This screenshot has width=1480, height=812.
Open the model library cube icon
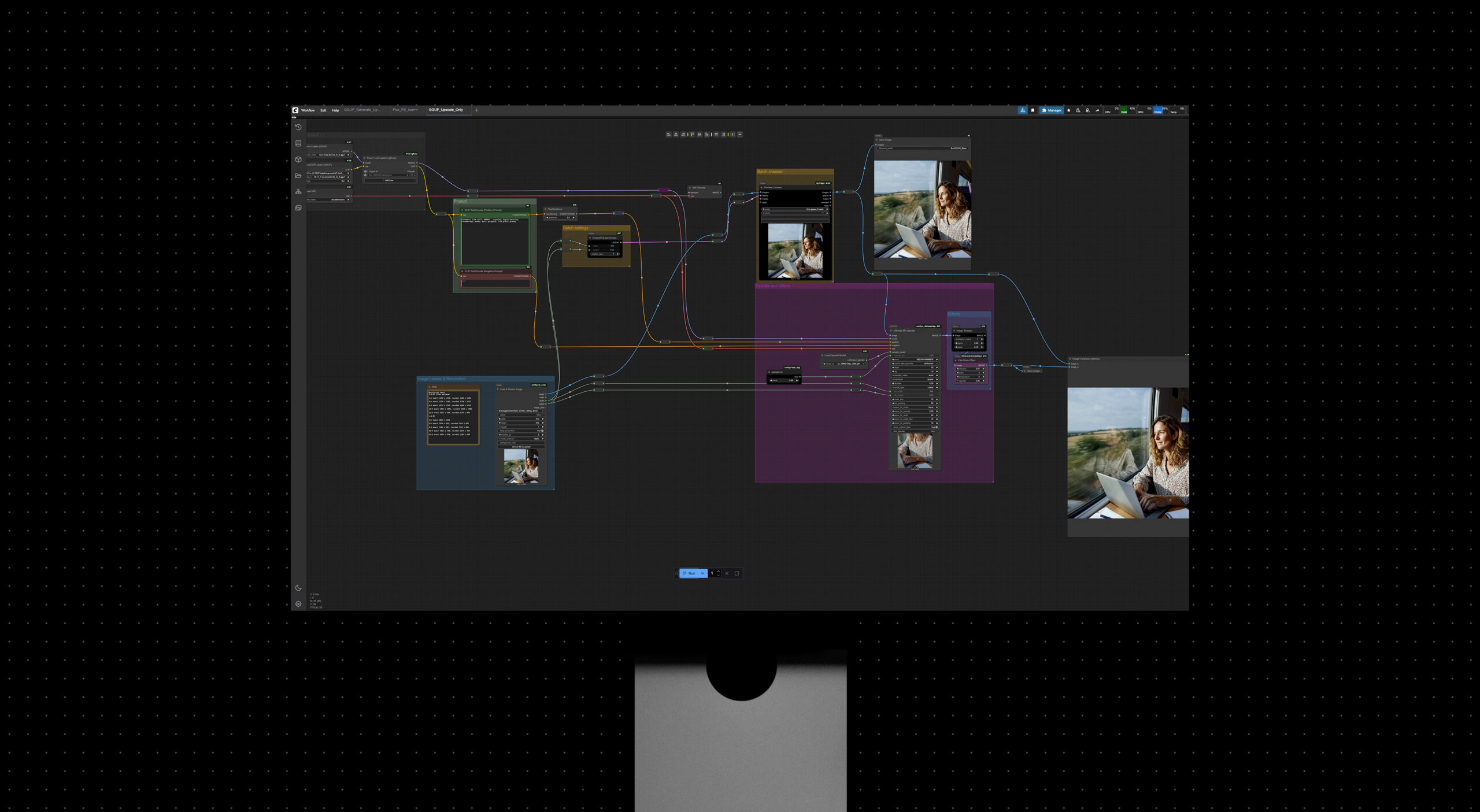point(298,160)
